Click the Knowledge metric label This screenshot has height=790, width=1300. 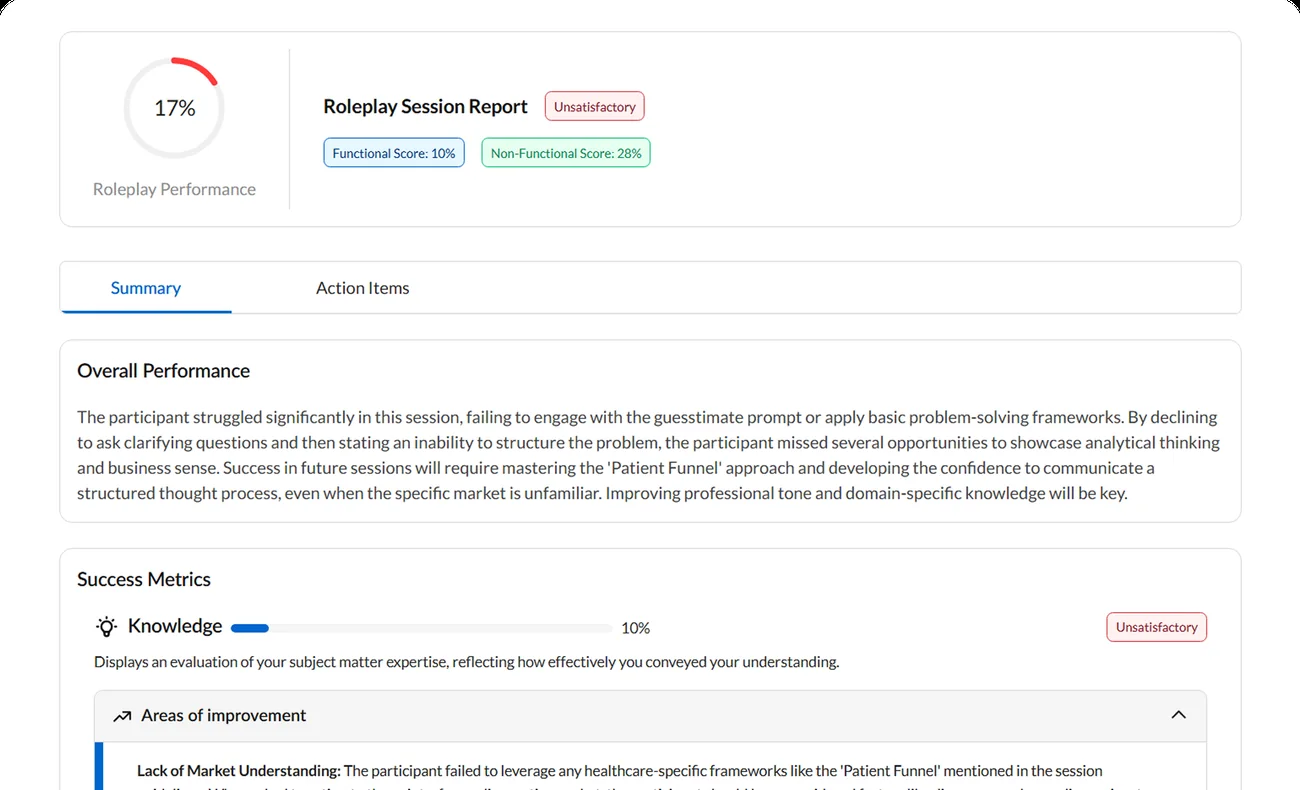tap(175, 626)
